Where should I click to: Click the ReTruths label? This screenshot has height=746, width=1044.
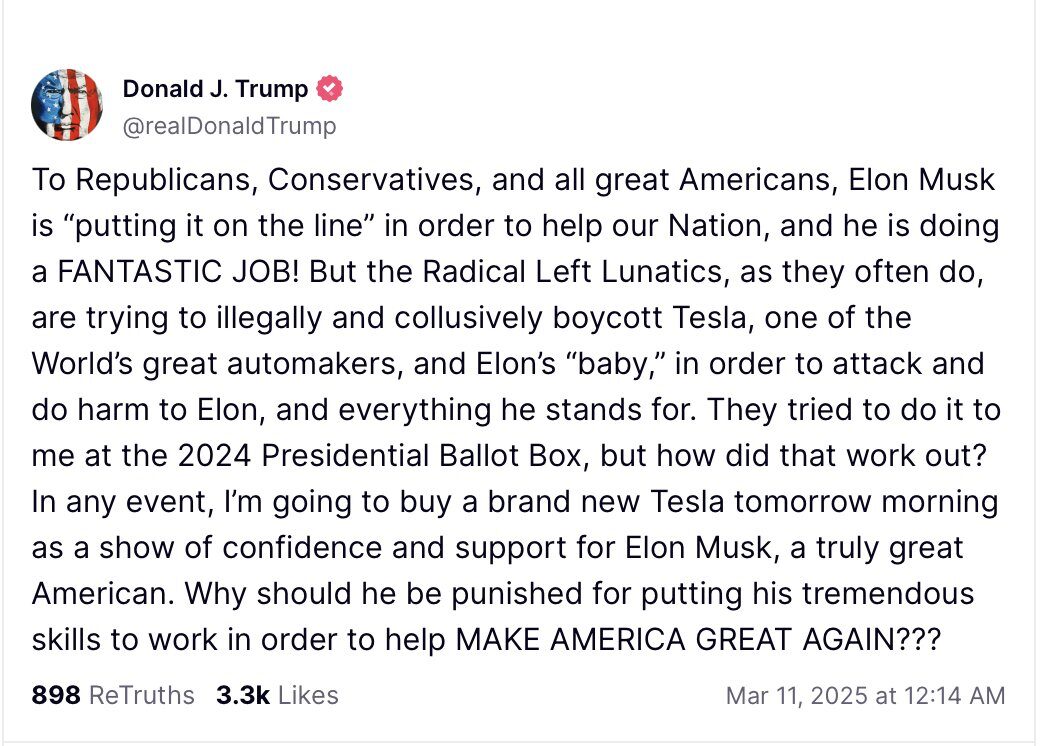pos(141,695)
